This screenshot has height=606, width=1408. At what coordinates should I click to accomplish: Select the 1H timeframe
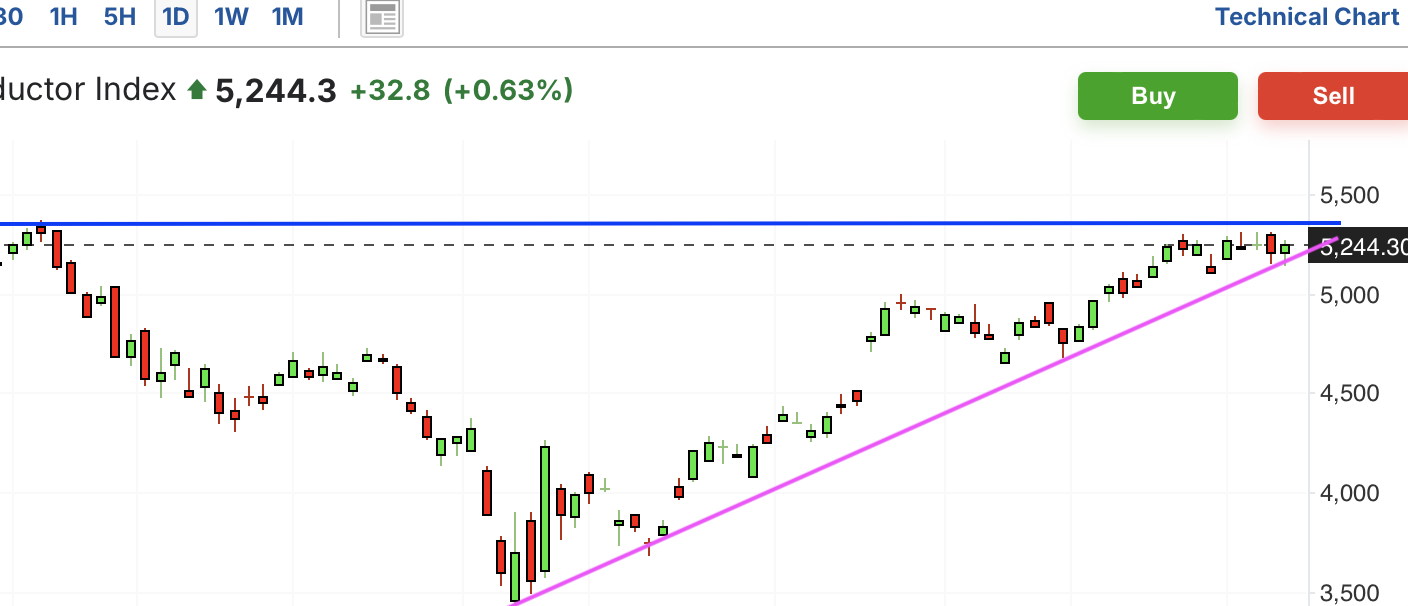[x=63, y=17]
